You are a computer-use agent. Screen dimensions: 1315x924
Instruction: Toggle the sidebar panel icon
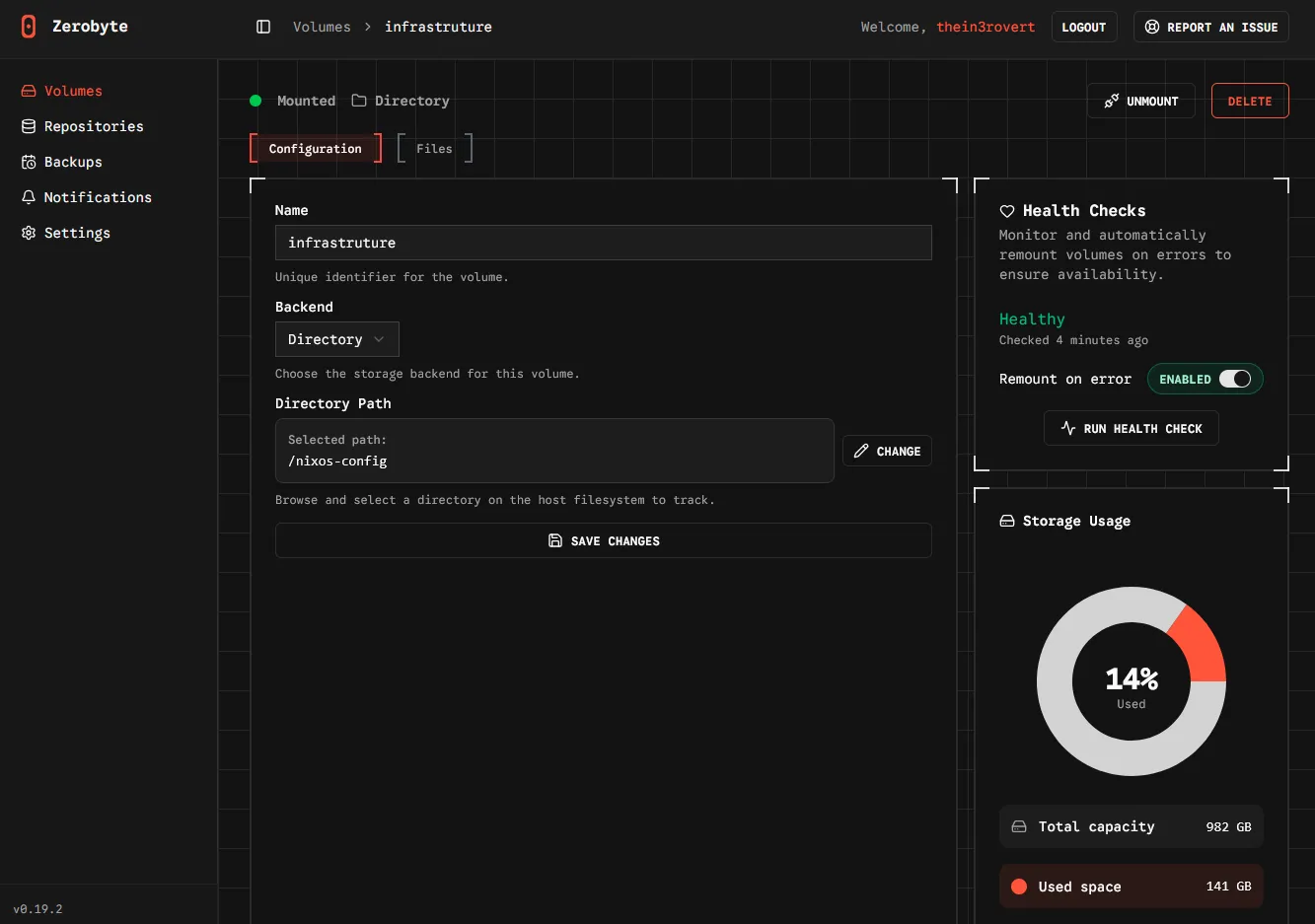click(263, 27)
